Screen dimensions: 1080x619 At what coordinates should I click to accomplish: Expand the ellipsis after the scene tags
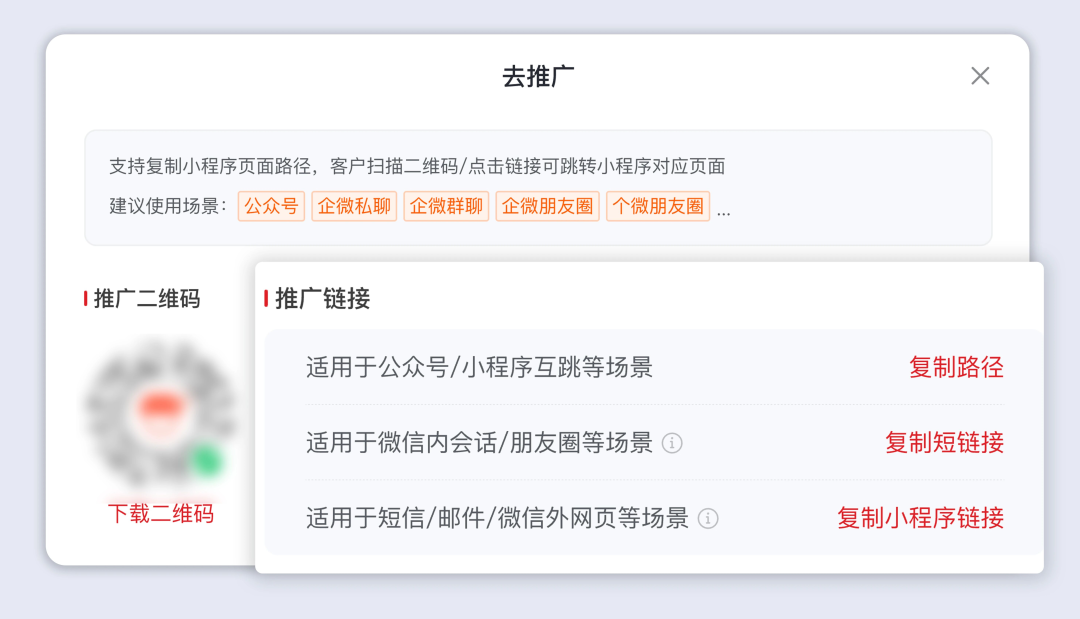click(x=724, y=210)
